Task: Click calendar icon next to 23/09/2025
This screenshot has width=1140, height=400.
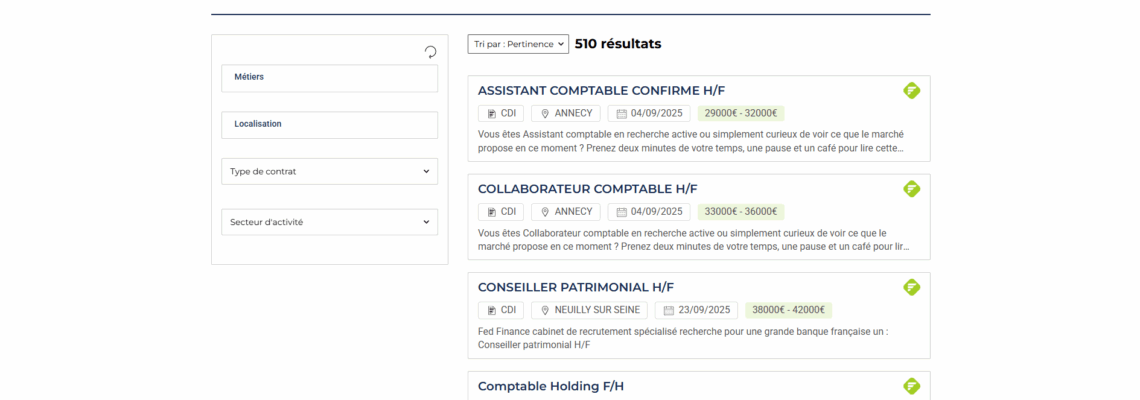Action: [669, 310]
